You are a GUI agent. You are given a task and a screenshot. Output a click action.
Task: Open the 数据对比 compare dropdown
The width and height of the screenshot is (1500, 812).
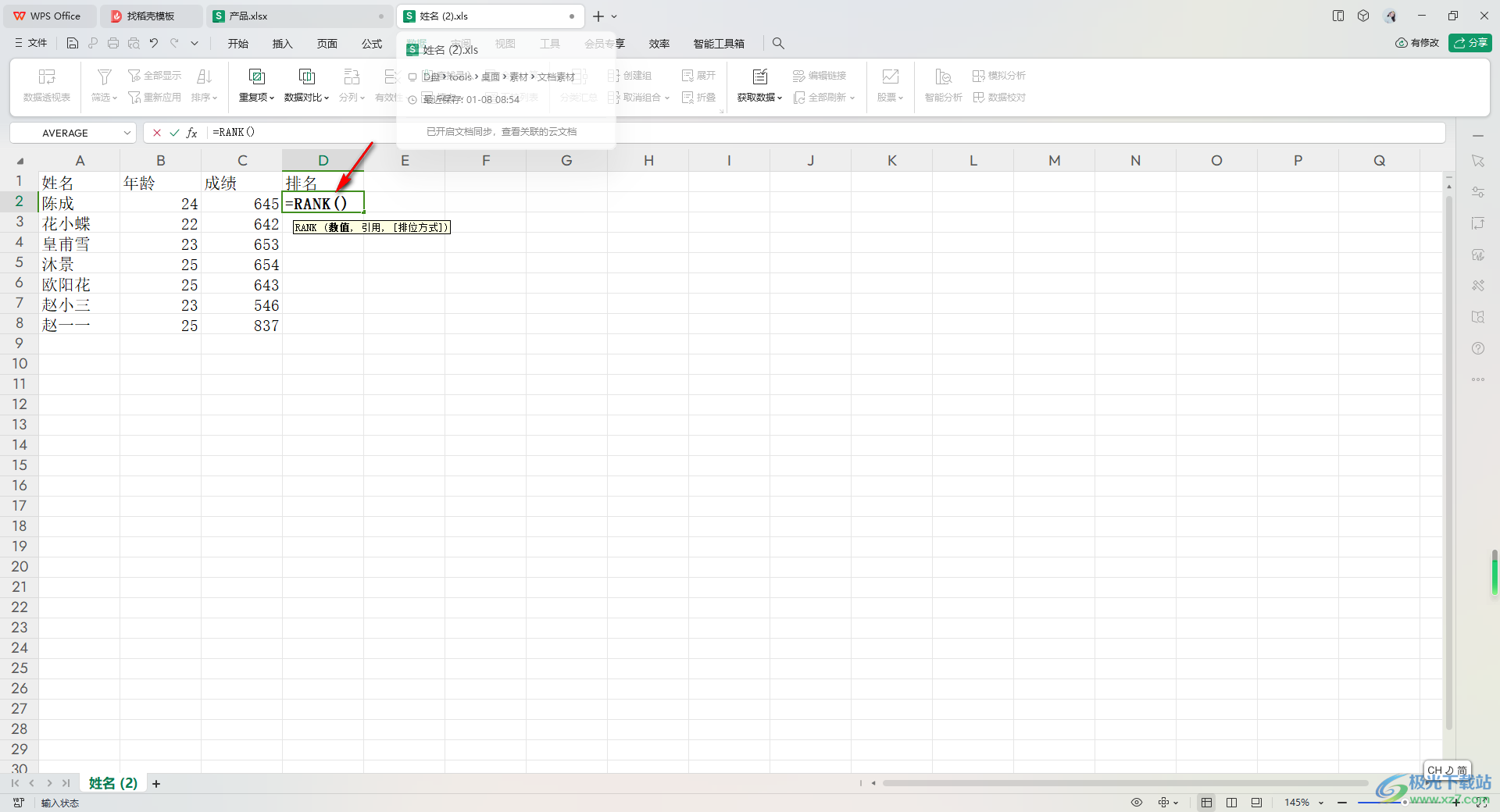[x=307, y=85]
